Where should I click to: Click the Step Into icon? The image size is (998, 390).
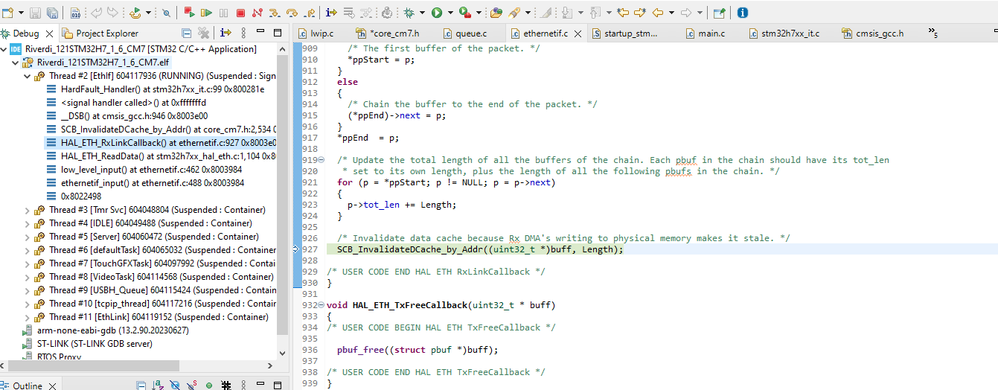pyautogui.click(x=274, y=13)
